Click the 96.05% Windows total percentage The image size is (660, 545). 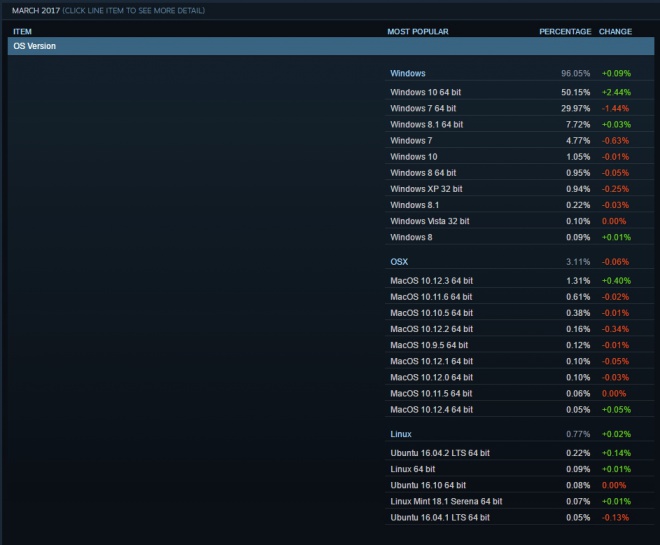(x=575, y=73)
